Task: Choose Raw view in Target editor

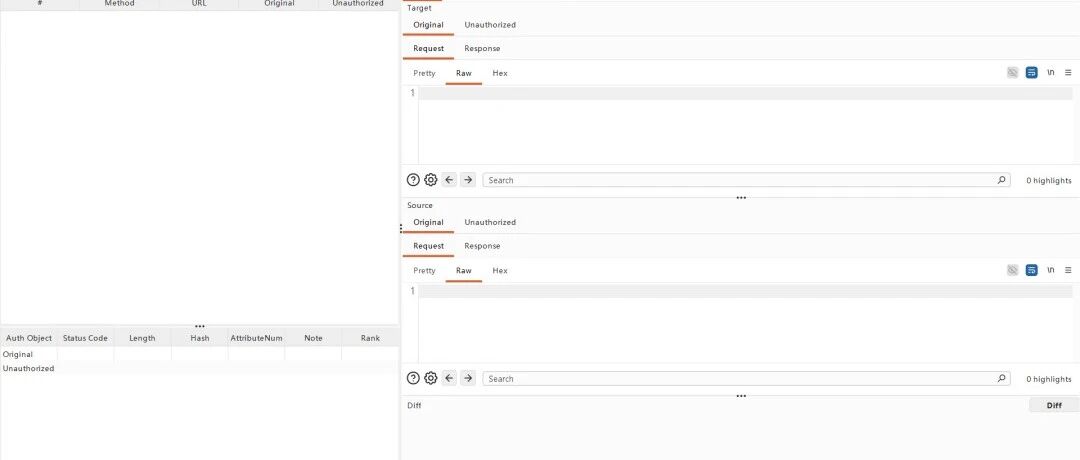Action: [x=464, y=73]
